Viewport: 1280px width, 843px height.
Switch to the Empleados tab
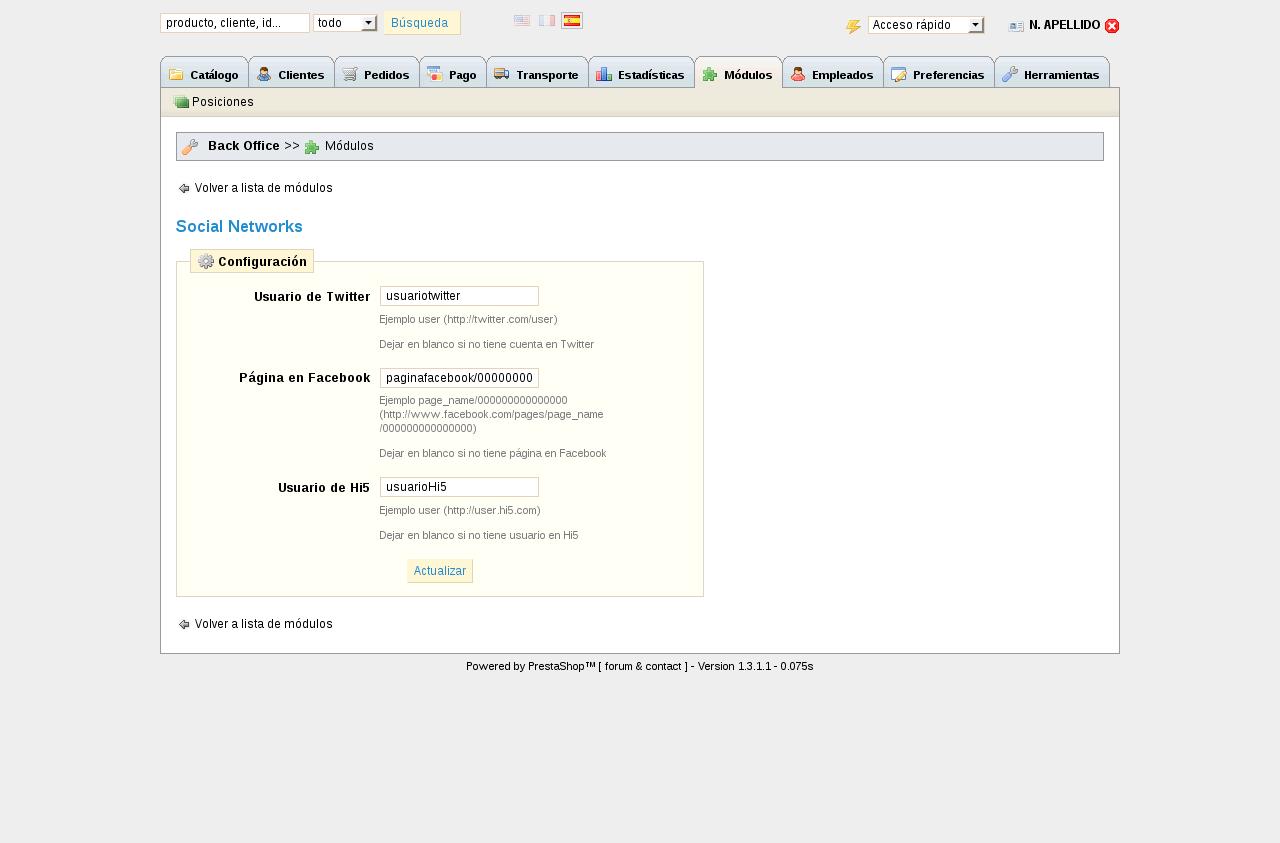[833, 73]
